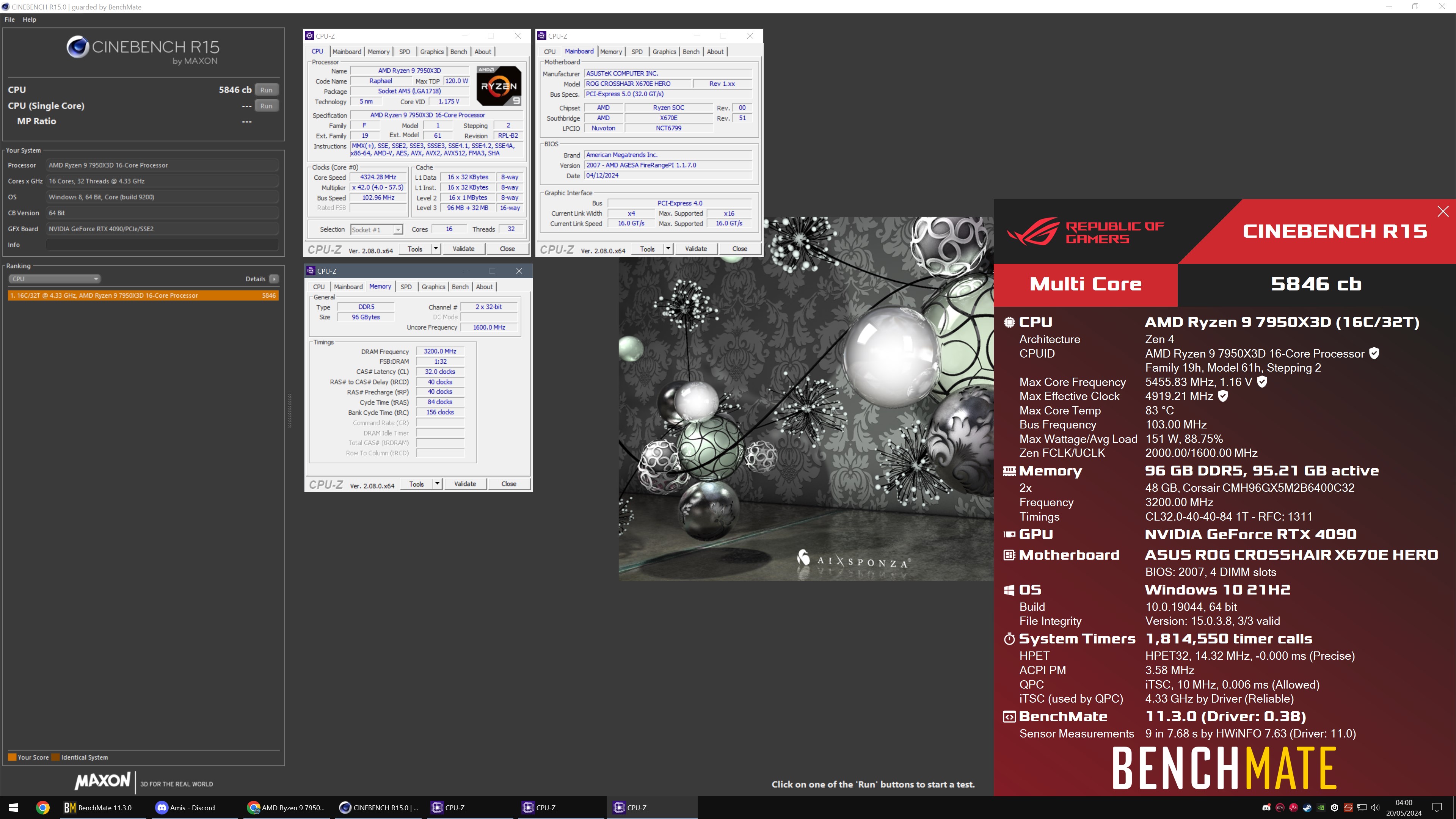Switch to About tab in the Memory CPU-Z window

(485, 287)
